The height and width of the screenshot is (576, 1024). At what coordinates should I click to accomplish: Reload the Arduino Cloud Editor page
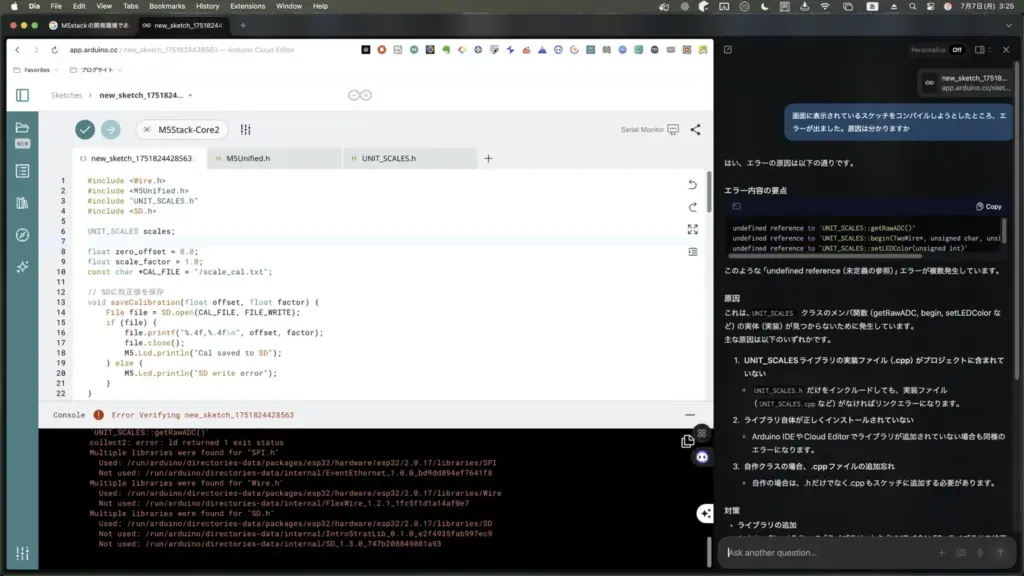pos(54,50)
